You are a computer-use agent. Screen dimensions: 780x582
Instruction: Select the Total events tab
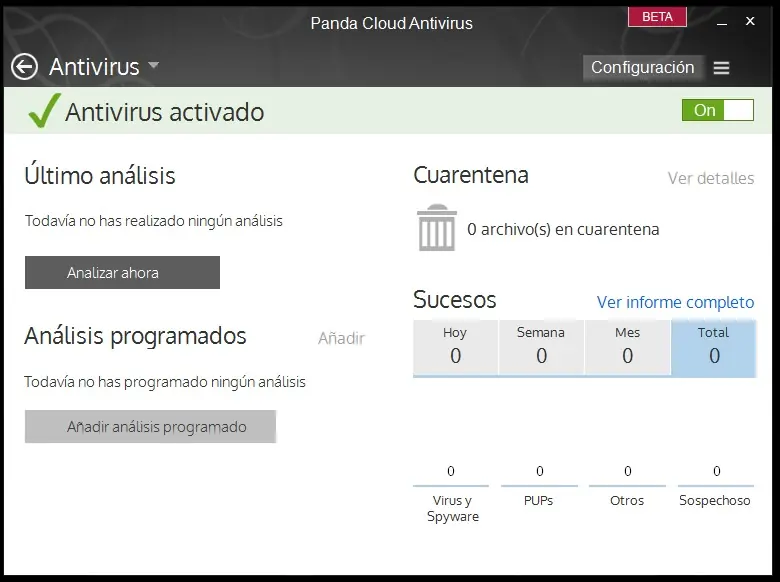point(714,347)
